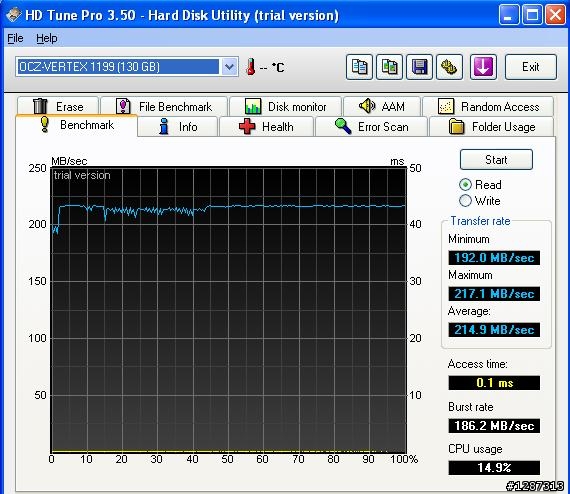This screenshot has width=570, height=494.
Task: Switch to the Error Scan tab
Action: (371, 126)
